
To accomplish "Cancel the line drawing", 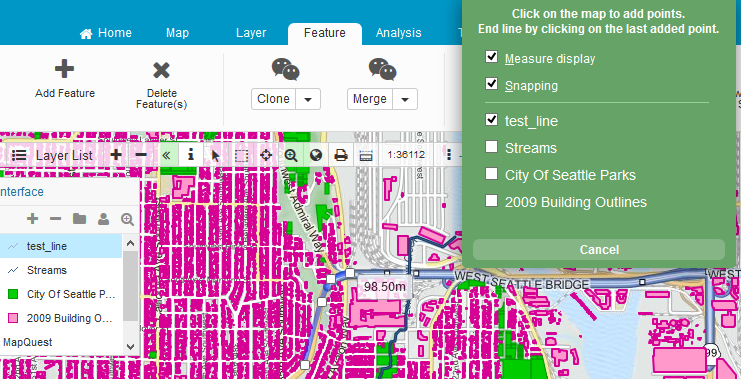I will click(599, 250).
